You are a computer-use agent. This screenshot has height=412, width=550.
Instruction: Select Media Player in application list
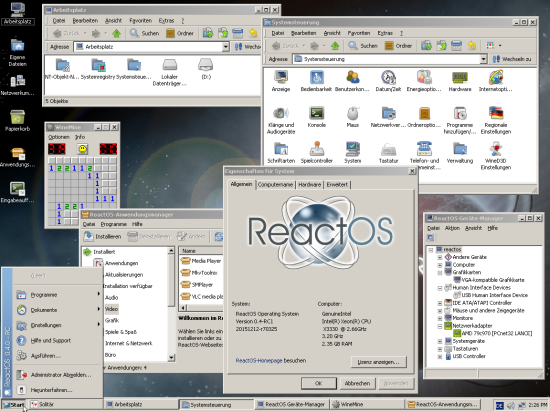click(x=201, y=261)
